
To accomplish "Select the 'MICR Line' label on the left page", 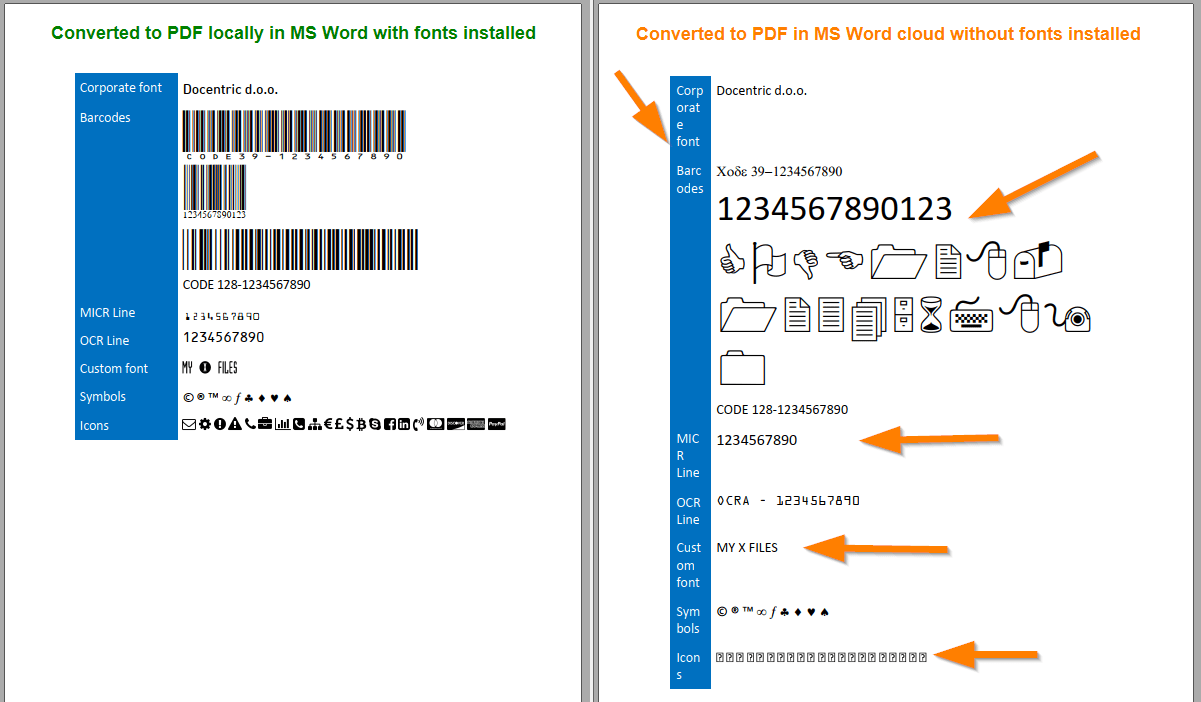I will click(x=107, y=313).
